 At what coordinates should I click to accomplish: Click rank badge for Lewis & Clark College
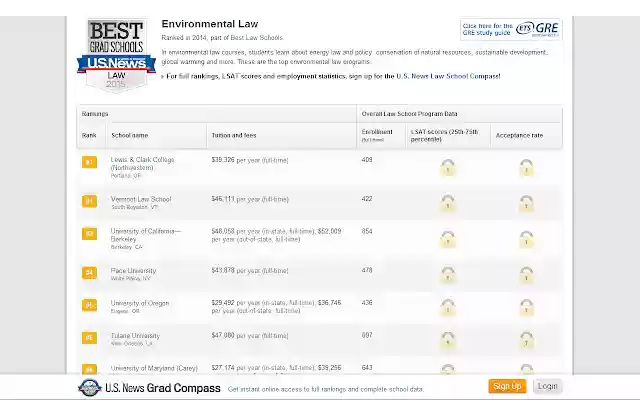click(x=89, y=162)
